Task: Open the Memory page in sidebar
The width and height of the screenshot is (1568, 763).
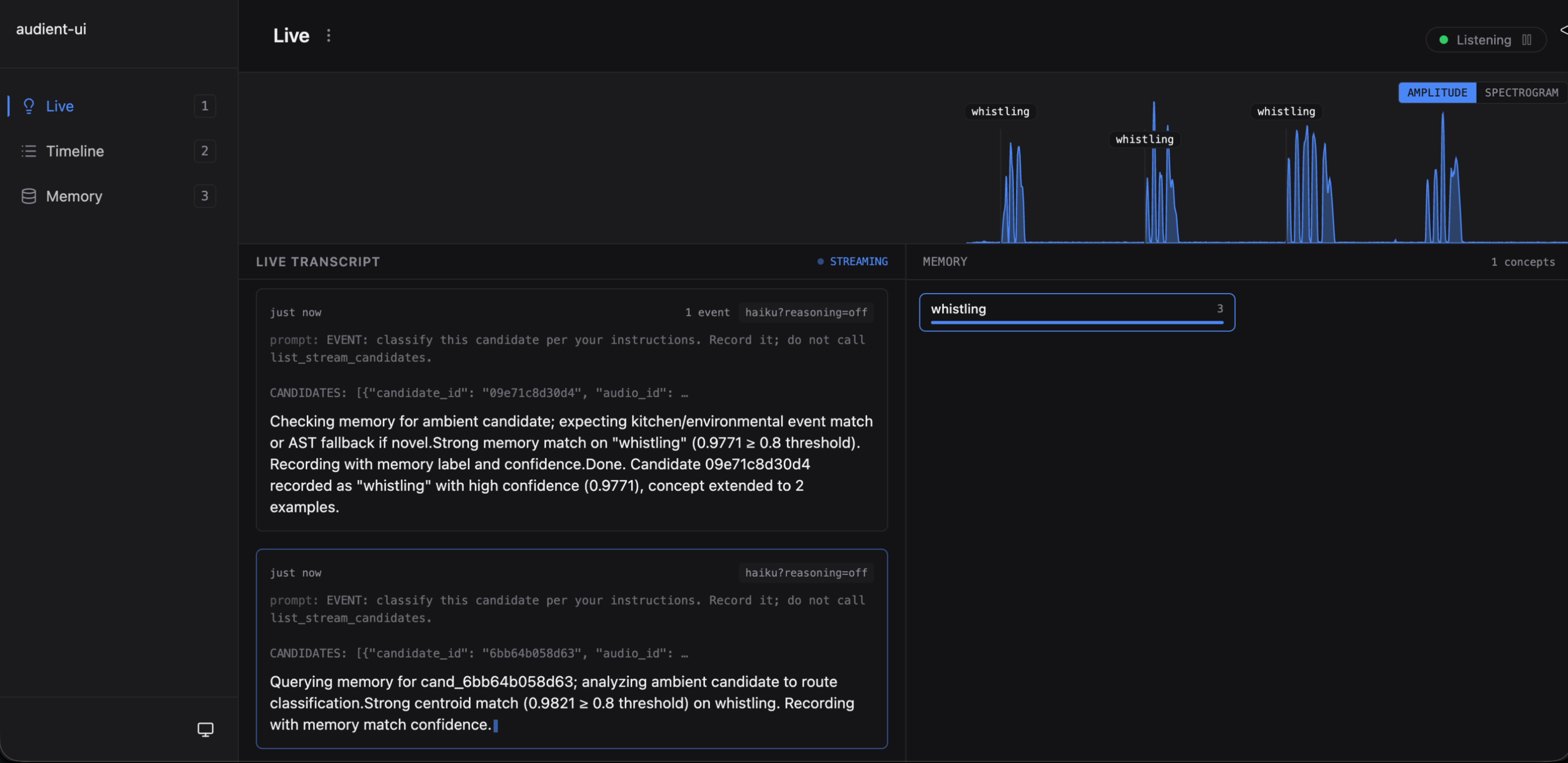Action: click(x=119, y=196)
